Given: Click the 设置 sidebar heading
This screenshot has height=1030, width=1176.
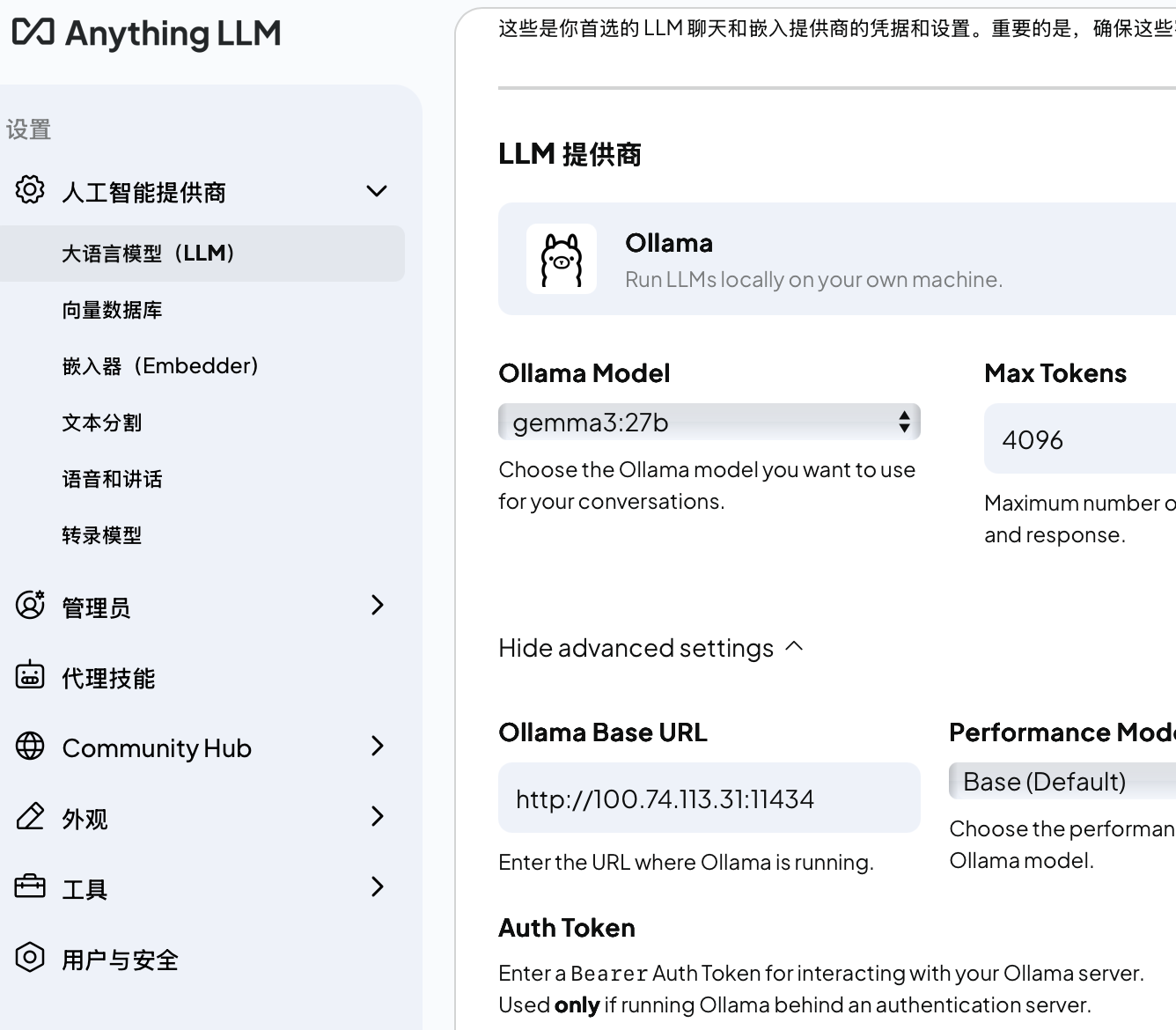Looking at the screenshot, I should (x=28, y=129).
